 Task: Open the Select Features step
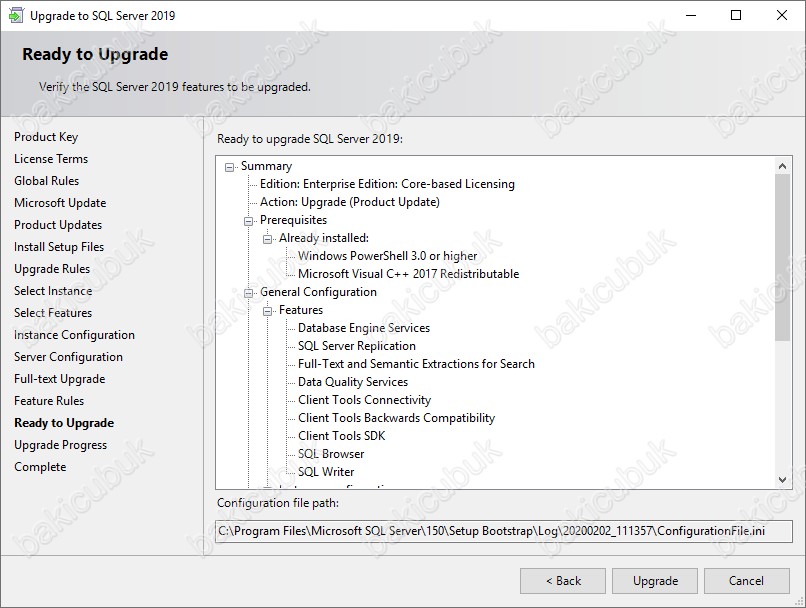53,313
